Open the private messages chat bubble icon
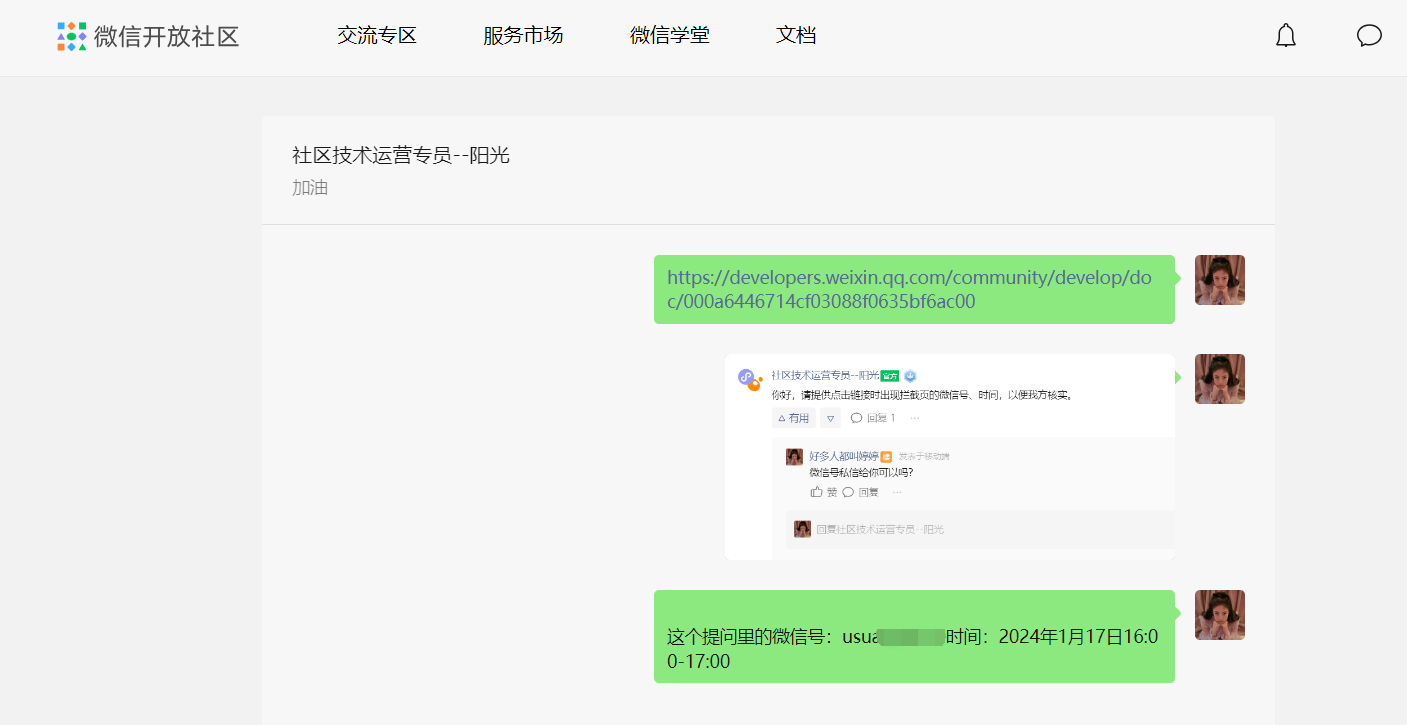The image size is (1407, 725). pos(1369,36)
